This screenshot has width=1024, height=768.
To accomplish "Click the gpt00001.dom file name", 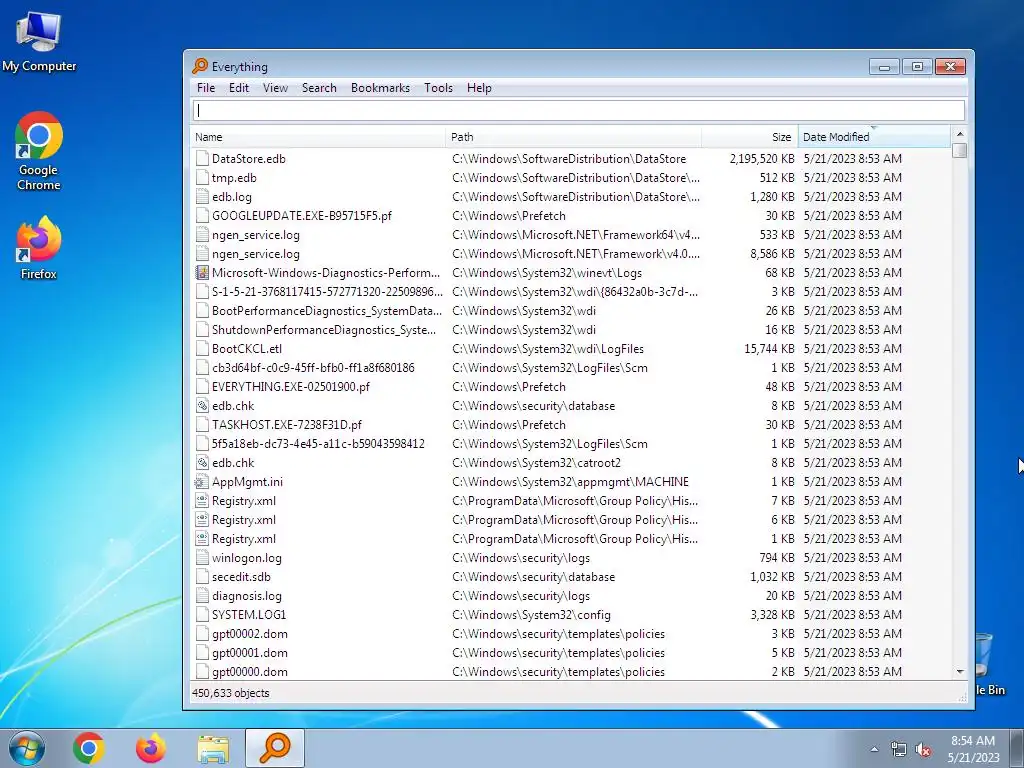I will (249, 652).
